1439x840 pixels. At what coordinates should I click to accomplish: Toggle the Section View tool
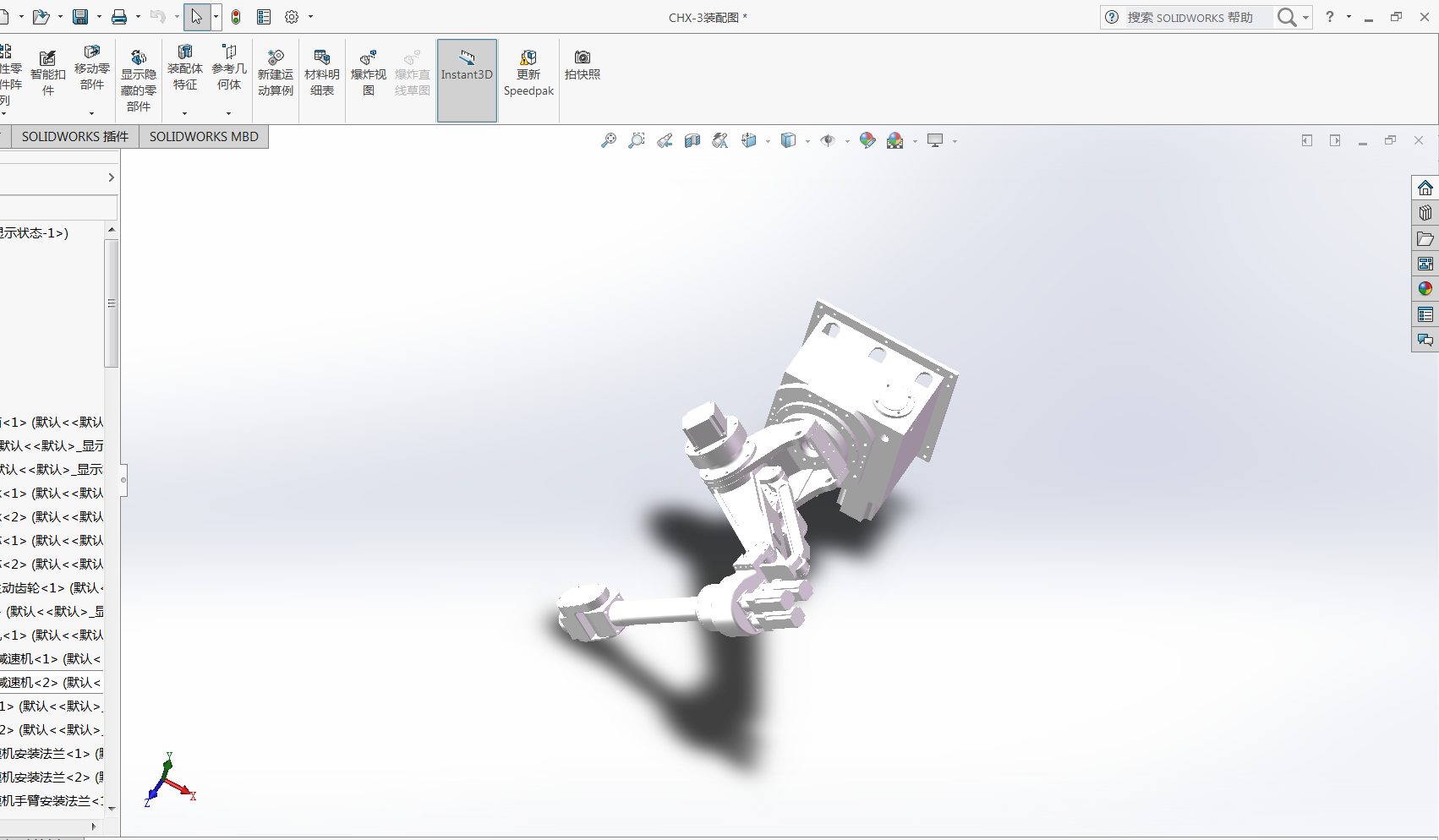(692, 140)
